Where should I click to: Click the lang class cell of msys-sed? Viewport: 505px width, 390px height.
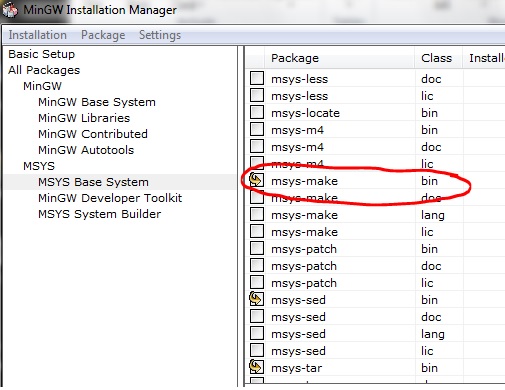(x=433, y=334)
